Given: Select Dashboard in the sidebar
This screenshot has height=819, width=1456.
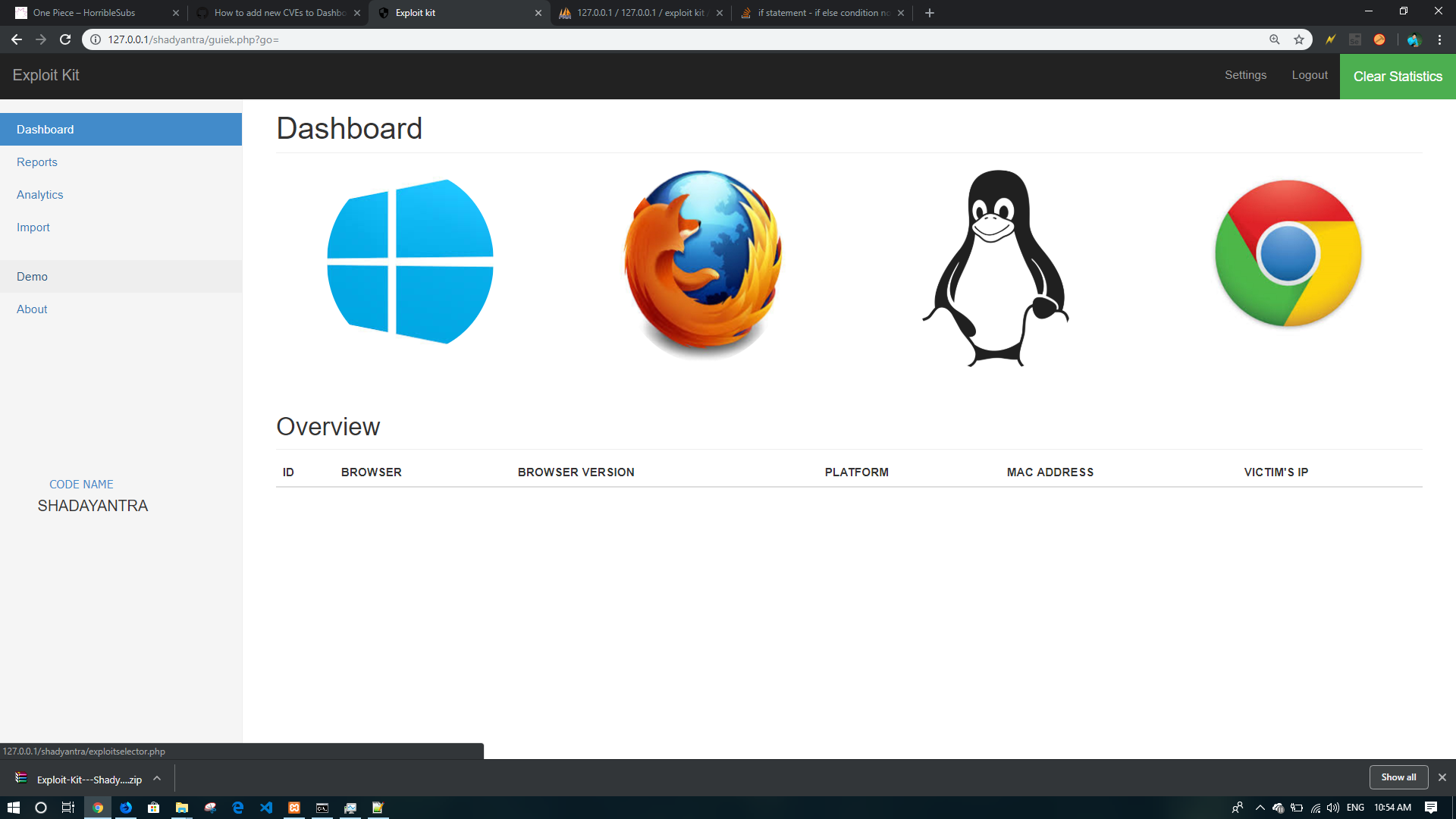Looking at the screenshot, I should [x=121, y=130].
